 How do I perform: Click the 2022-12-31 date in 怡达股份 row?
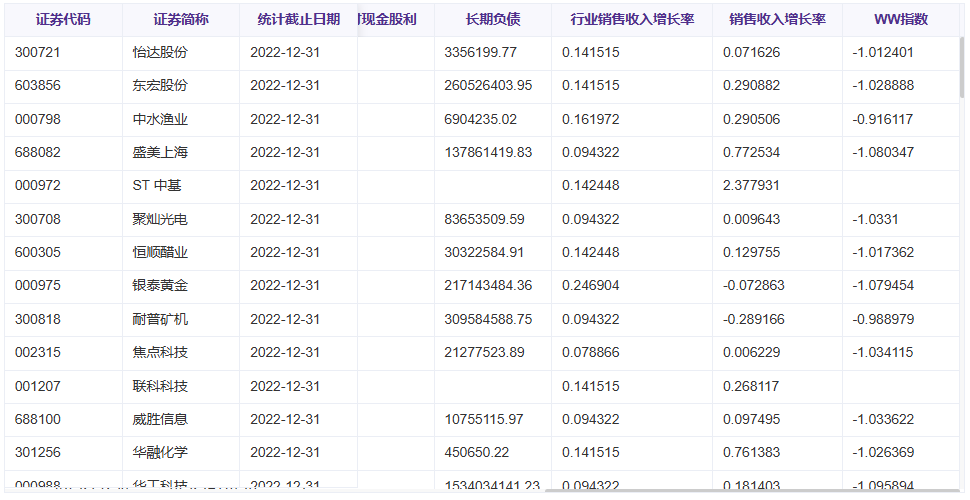point(285,53)
